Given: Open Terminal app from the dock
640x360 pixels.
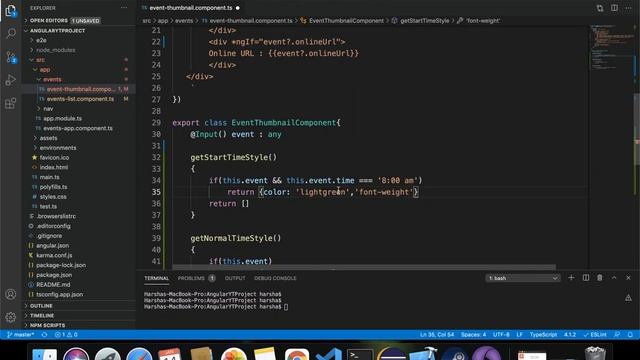Looking at the screenshot, I should click(360, 355).
